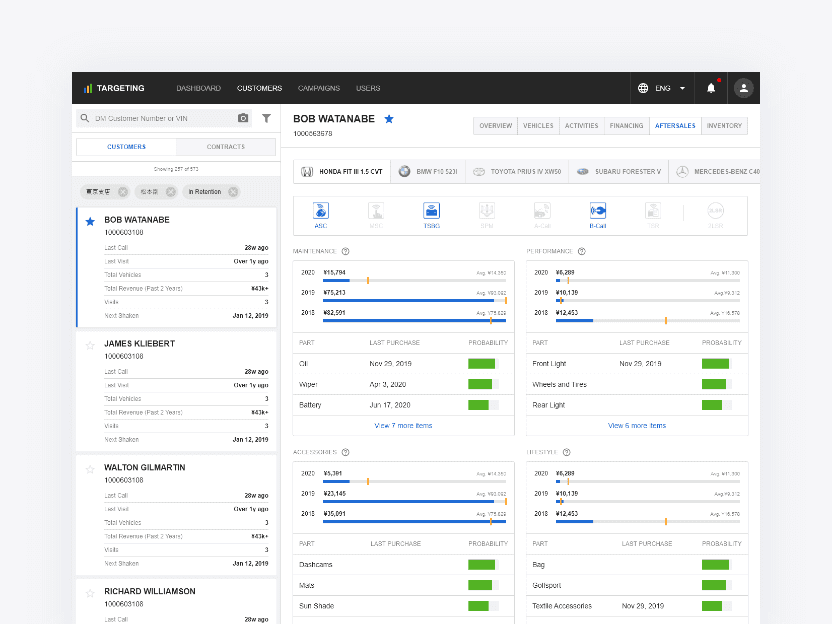Screen dimensions: 832x624
Task: Click the Performance 2018 ¥12,453 progress bar
Action: 648,320
